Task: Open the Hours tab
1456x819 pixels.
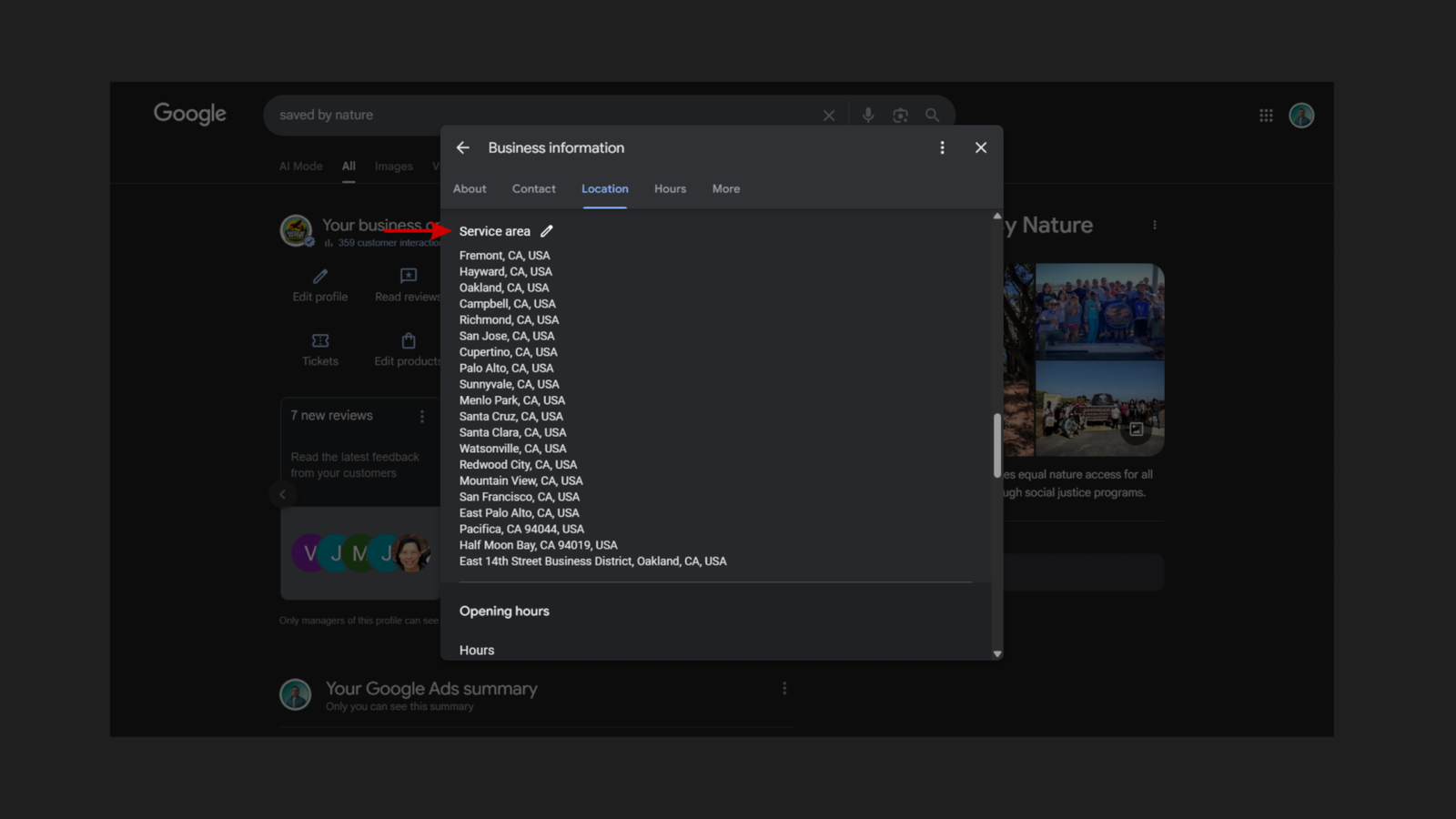Action: (670, 189)
